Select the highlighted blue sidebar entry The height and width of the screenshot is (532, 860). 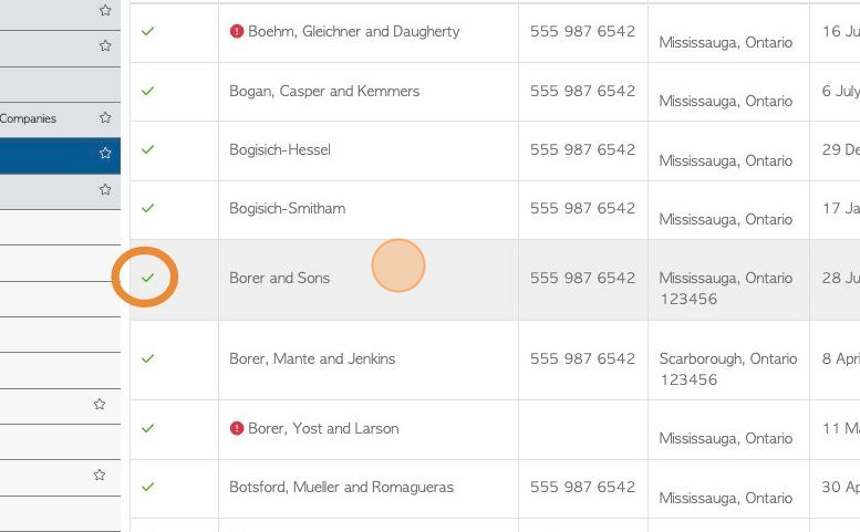[x=60, y=156]
